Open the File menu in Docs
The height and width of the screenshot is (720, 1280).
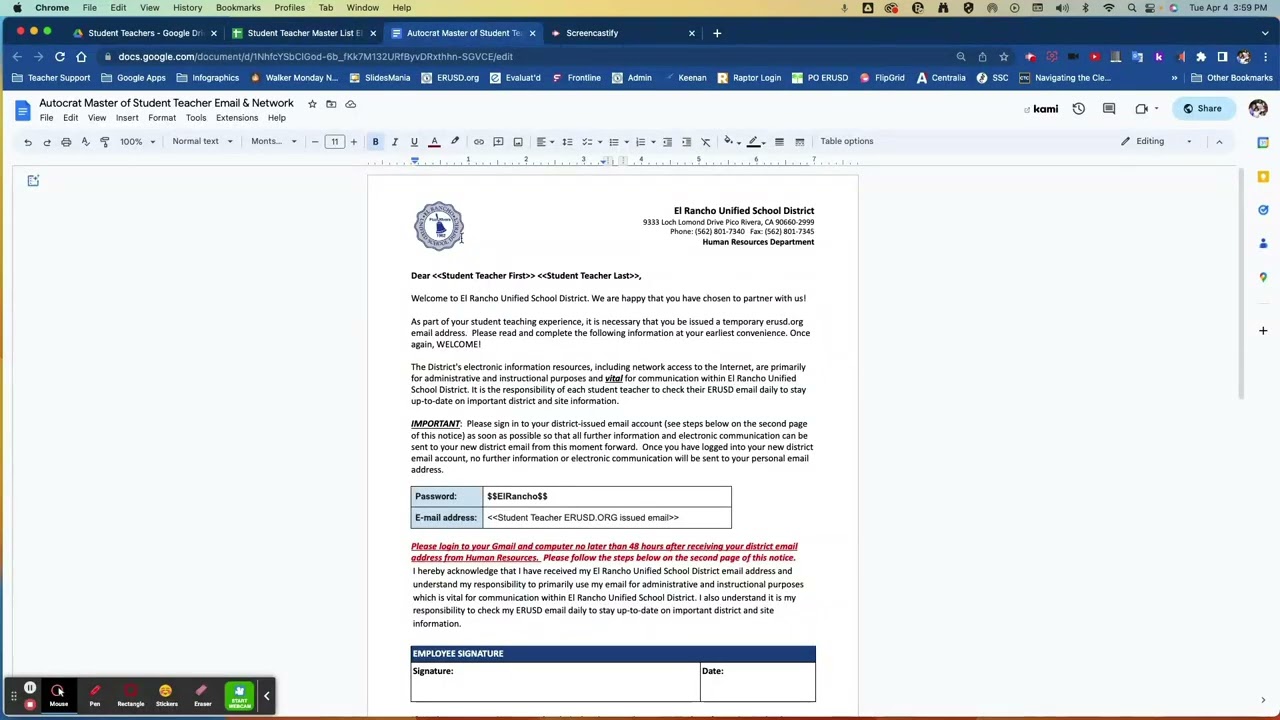pyautogui.click(x=46, y=118)
